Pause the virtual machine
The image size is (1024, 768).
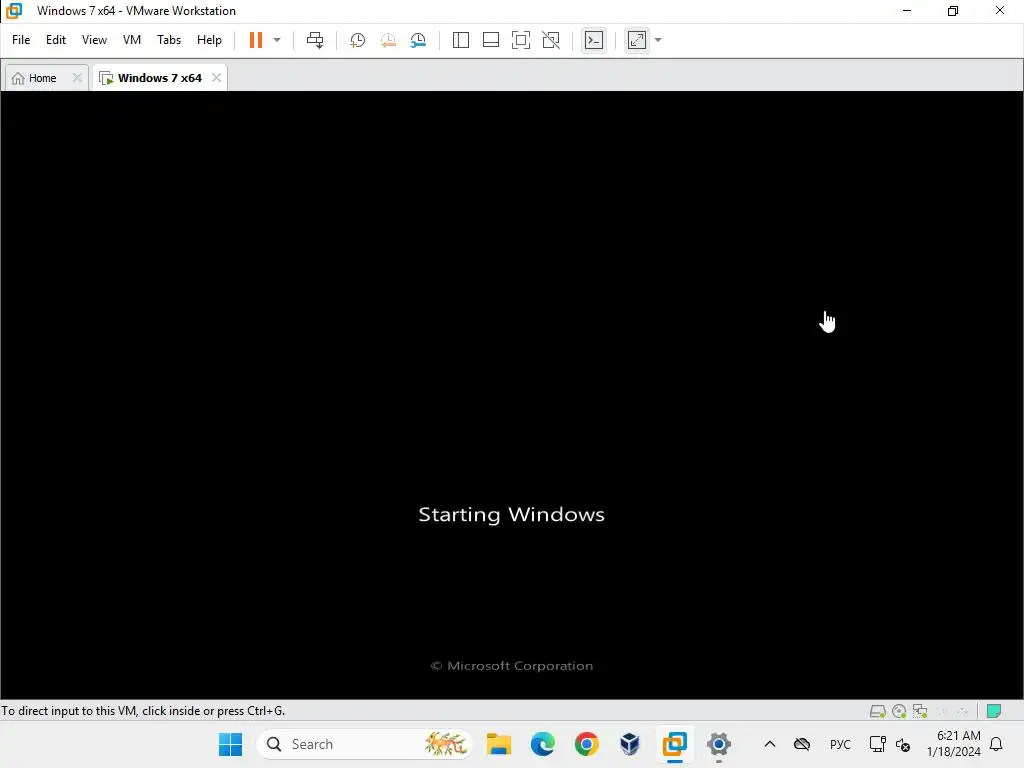[255, 40]
